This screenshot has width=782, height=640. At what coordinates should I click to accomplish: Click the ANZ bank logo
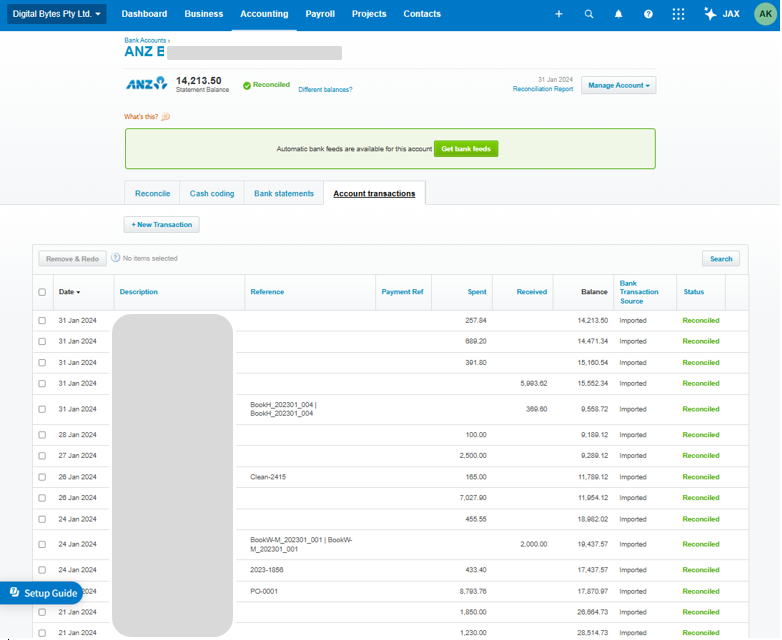pyautogui.click(x=146, y=84)
